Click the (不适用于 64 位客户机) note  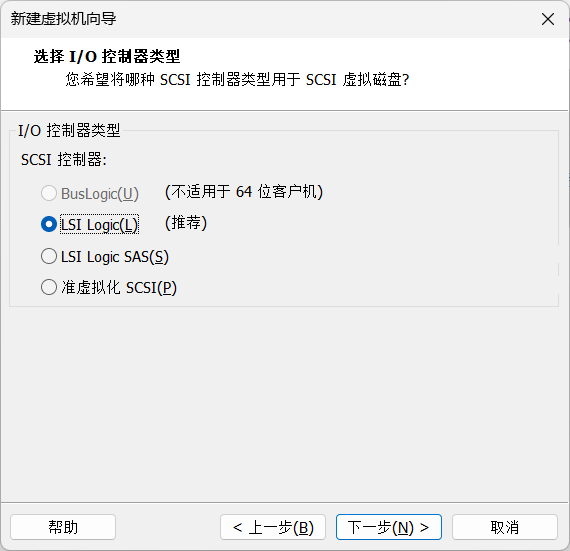coord(244,192)
